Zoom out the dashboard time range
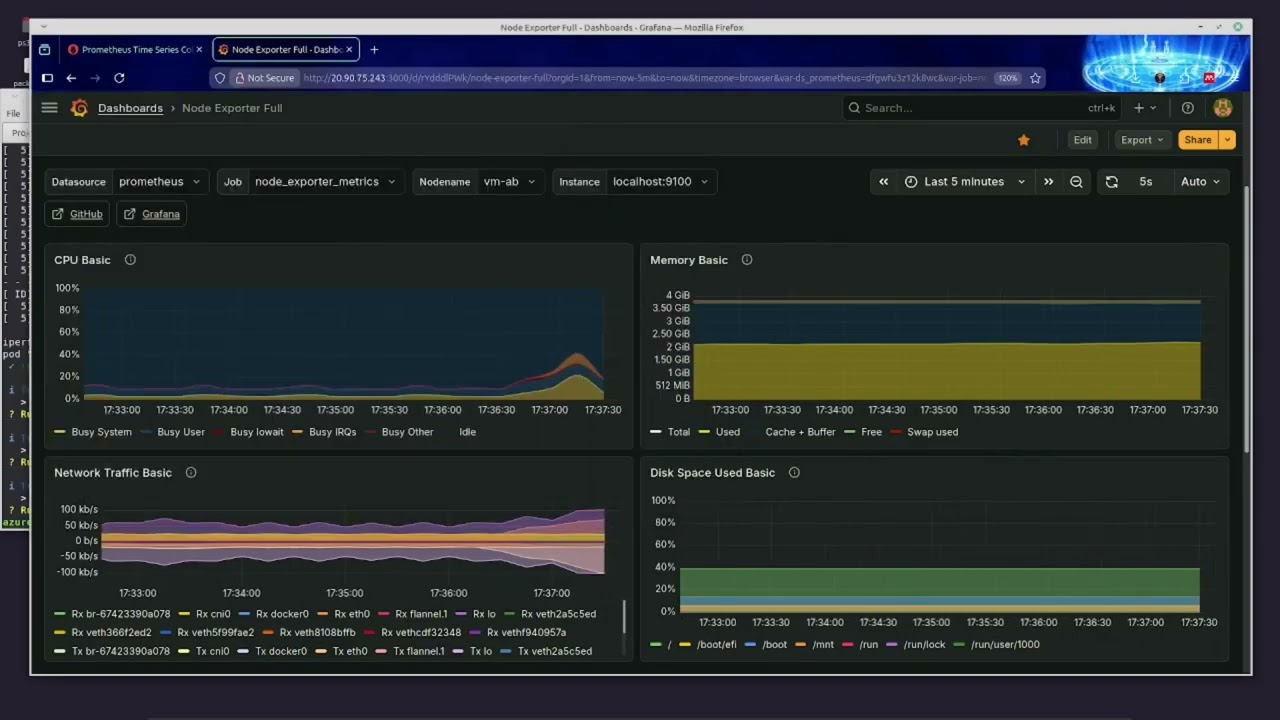1280x720 pixels. pos(1076,182)
